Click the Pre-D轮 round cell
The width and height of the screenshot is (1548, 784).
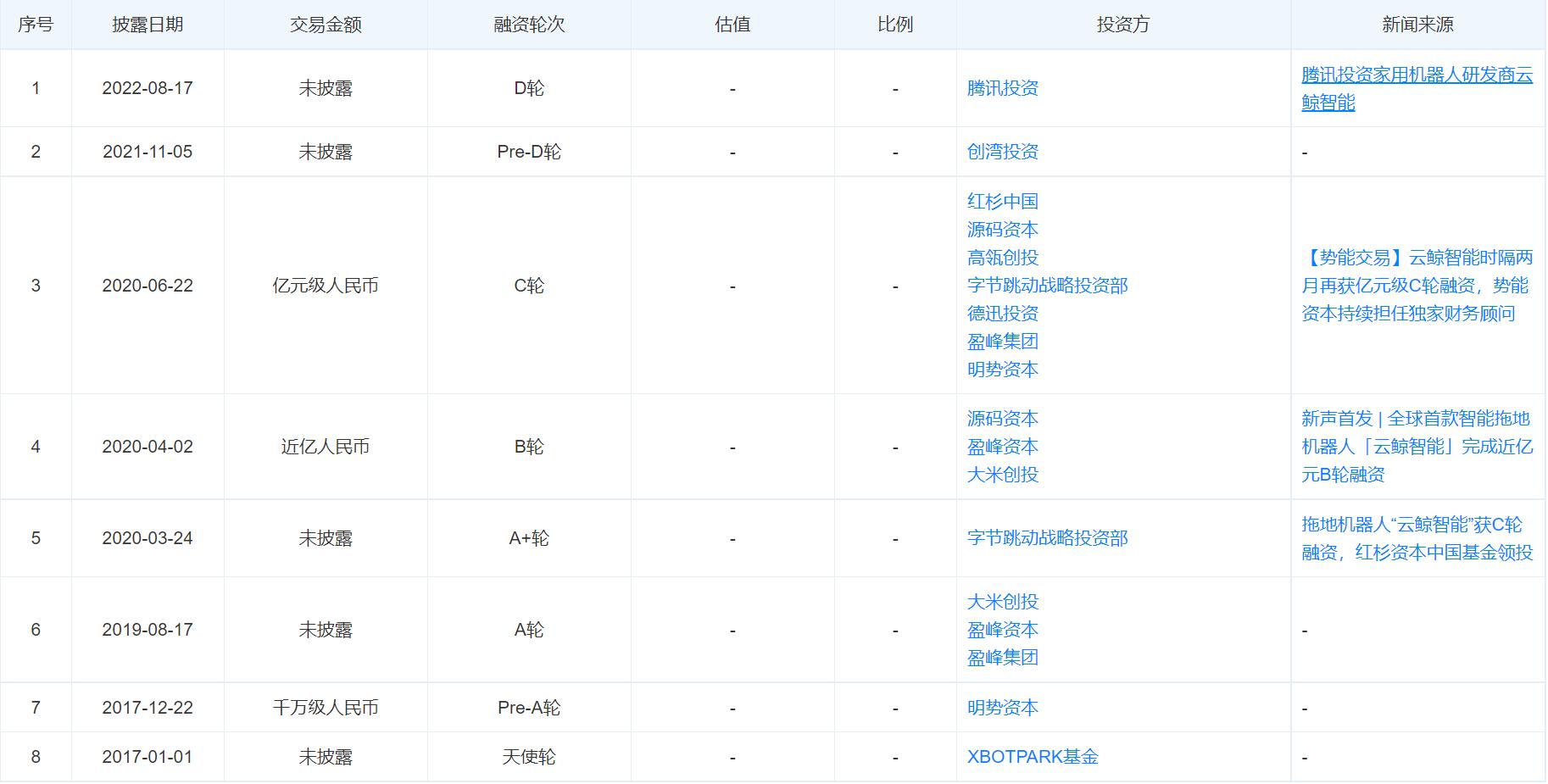pyautogui.click(x=529, y=152)
